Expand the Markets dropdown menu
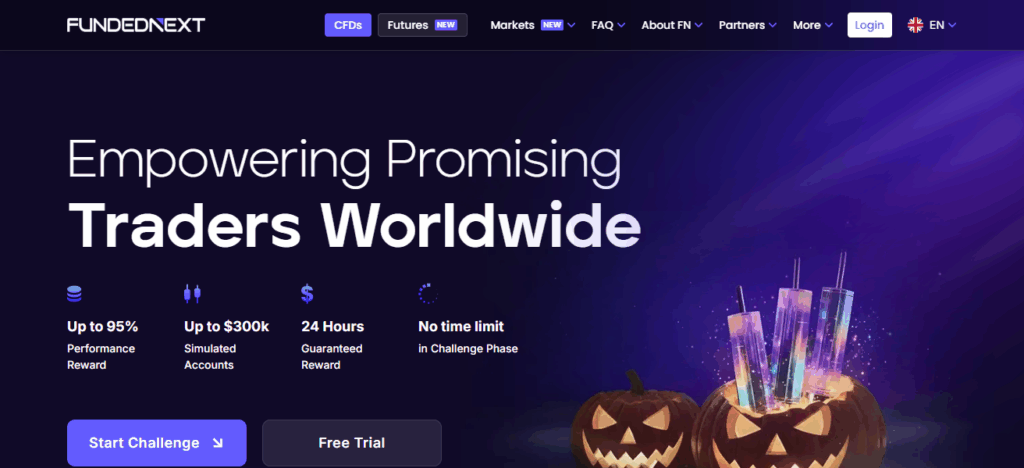Image resolution: width=1024 pixels, height=468 pixels. [532, 25]
